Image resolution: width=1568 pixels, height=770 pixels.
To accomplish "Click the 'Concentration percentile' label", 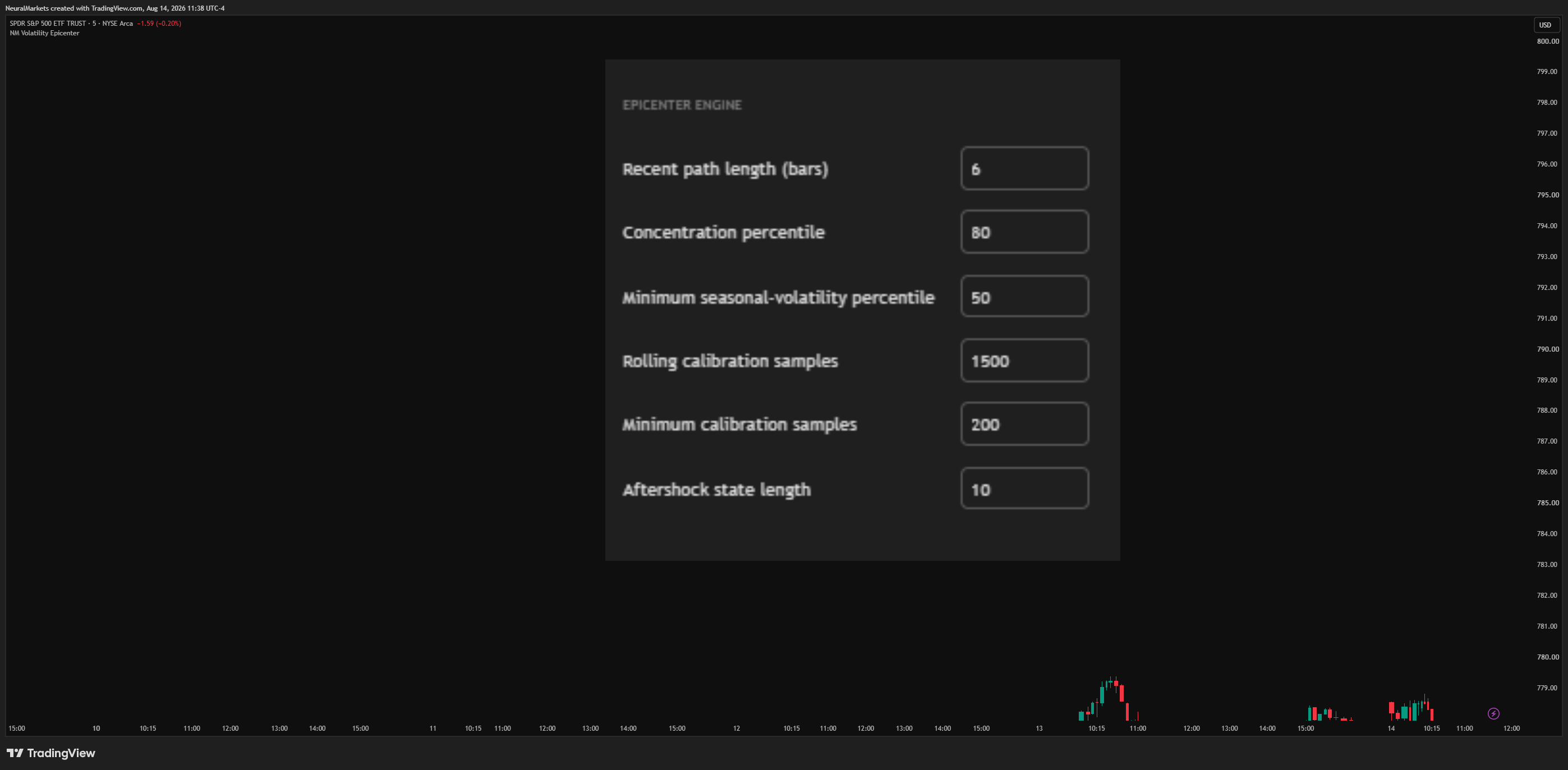I will (723, 233).
